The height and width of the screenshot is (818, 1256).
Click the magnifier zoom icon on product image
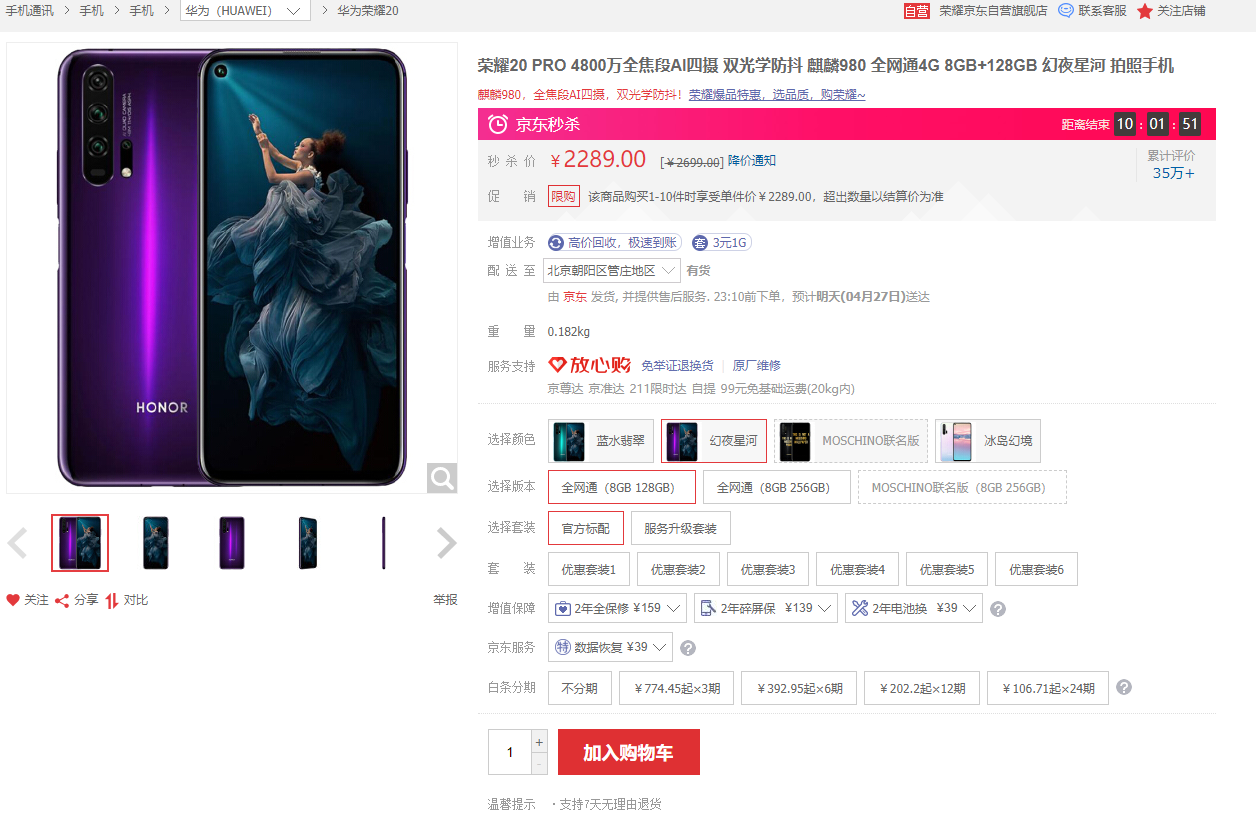[442, 478]
